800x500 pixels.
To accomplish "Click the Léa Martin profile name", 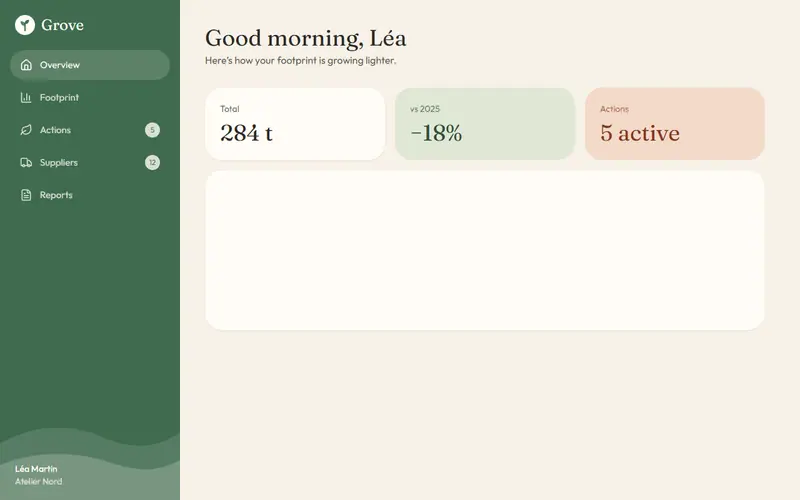I will (36, 469).
